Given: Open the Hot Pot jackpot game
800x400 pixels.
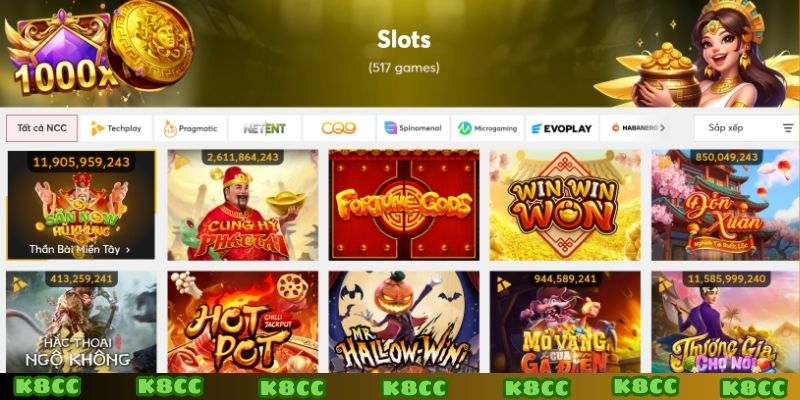Looking at the screenshot, I should click(242, 322).
